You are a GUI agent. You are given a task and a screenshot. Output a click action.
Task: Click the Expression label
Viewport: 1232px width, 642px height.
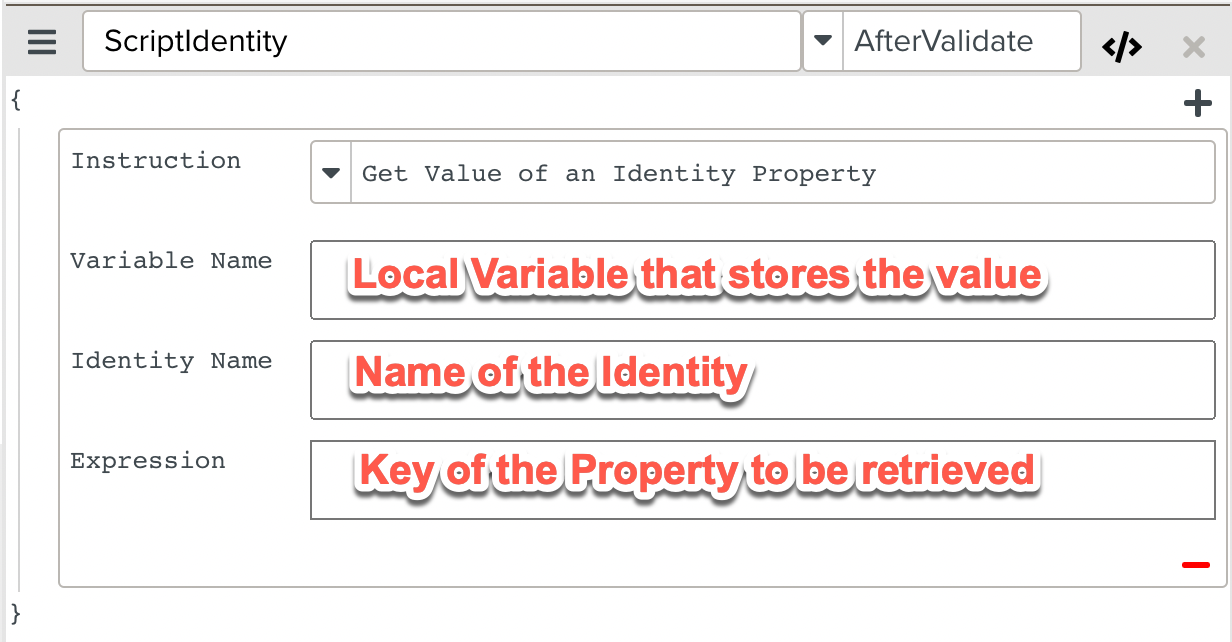[147, 460]
